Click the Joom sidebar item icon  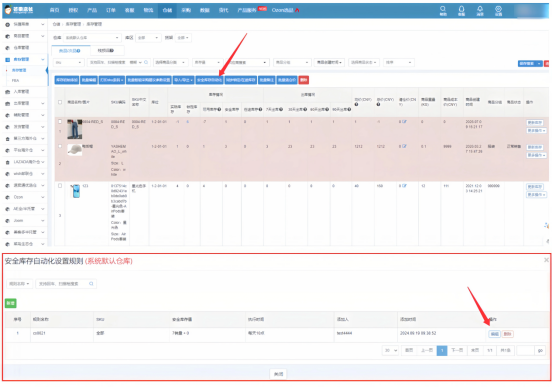point(7,221)
